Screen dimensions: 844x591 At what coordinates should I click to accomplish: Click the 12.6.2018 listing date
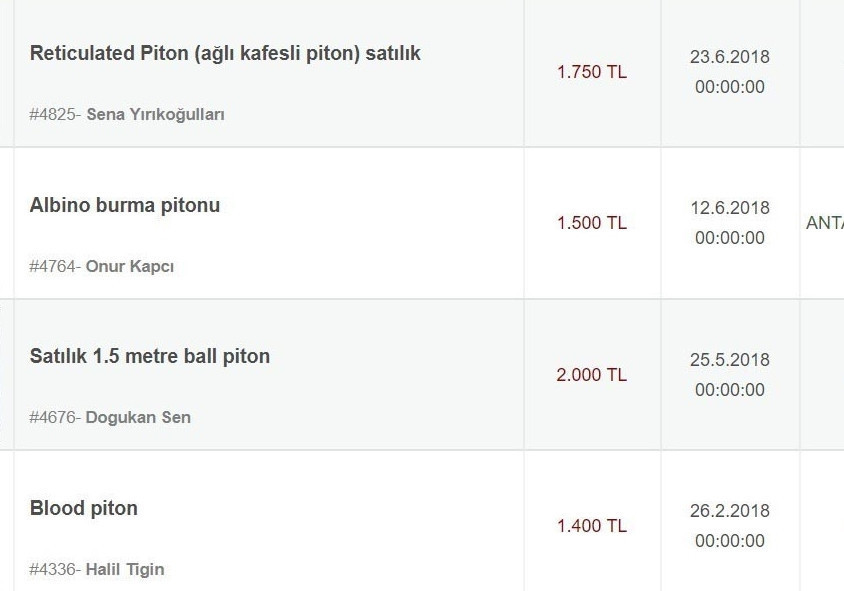730,208
